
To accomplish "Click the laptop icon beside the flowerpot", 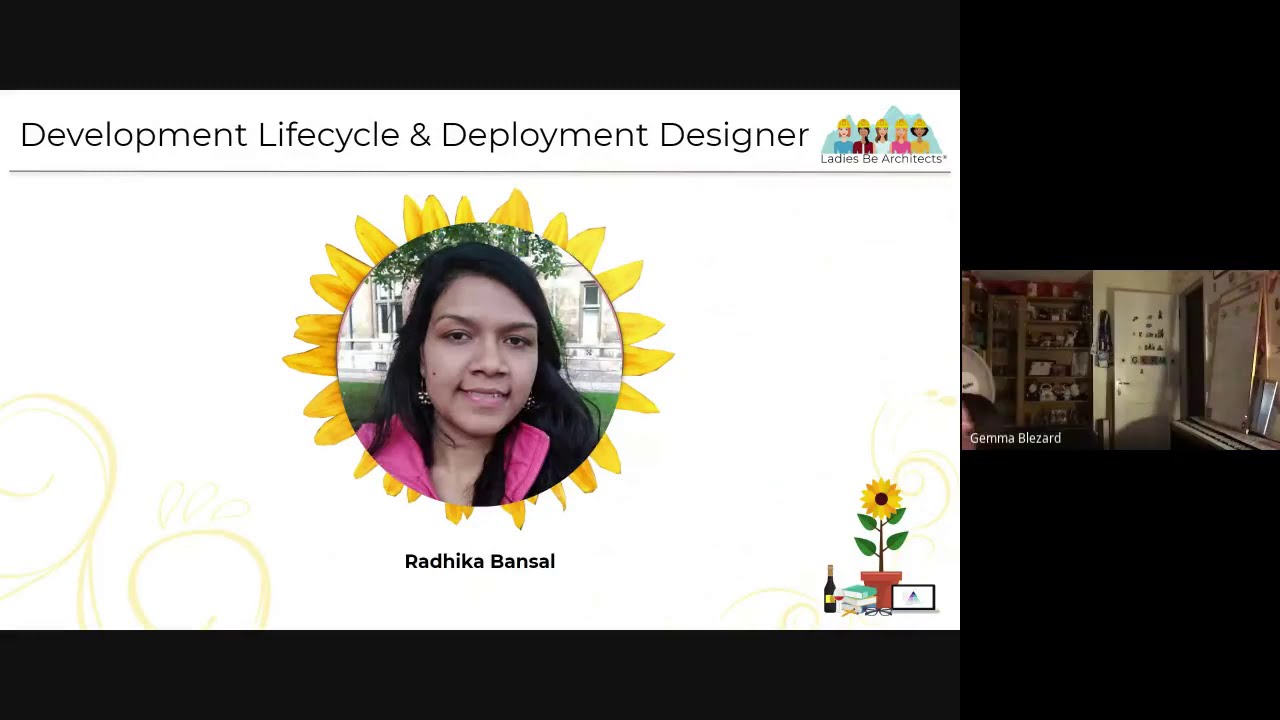I will click(x=913, y=598).
